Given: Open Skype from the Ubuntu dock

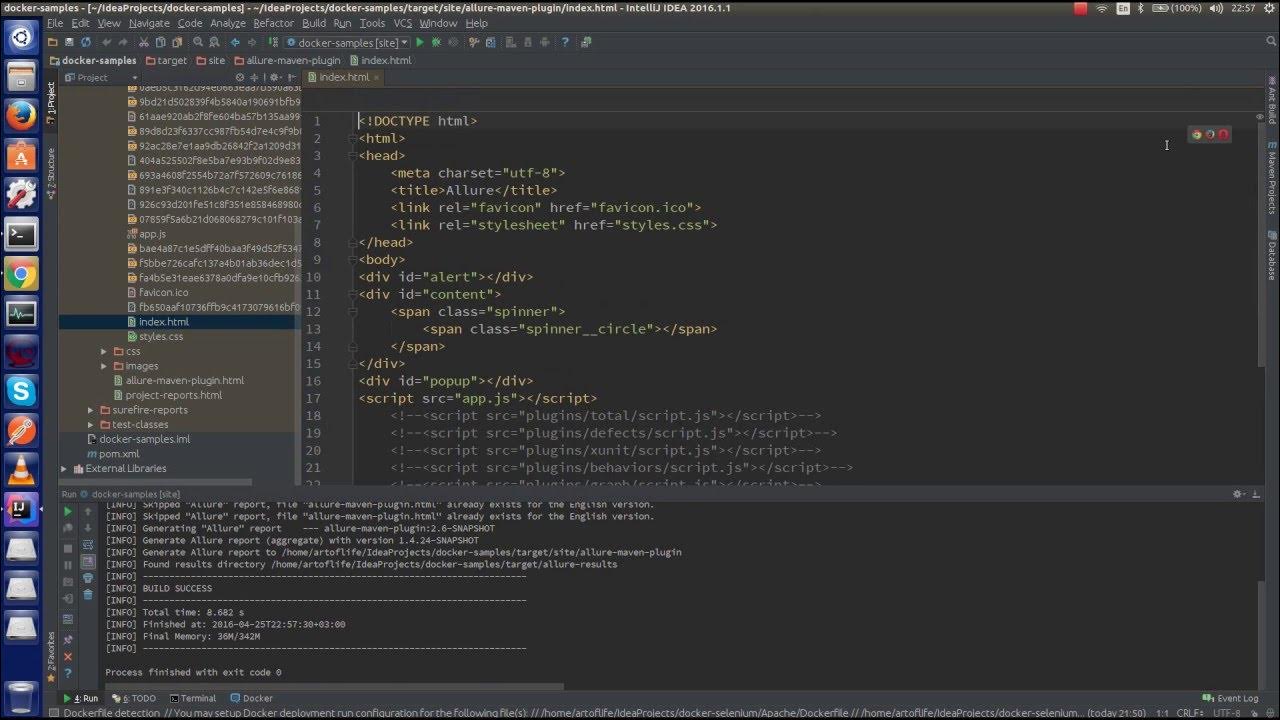Looking at the screenshot, I should [x=21, y=391].
